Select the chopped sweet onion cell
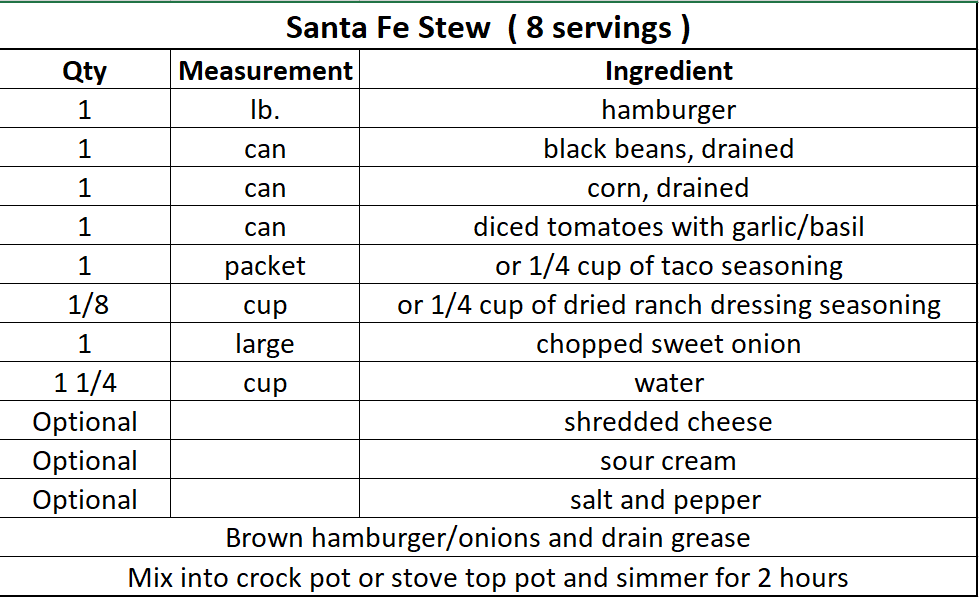This screenshot has width=979, height=597. point(668,344)
